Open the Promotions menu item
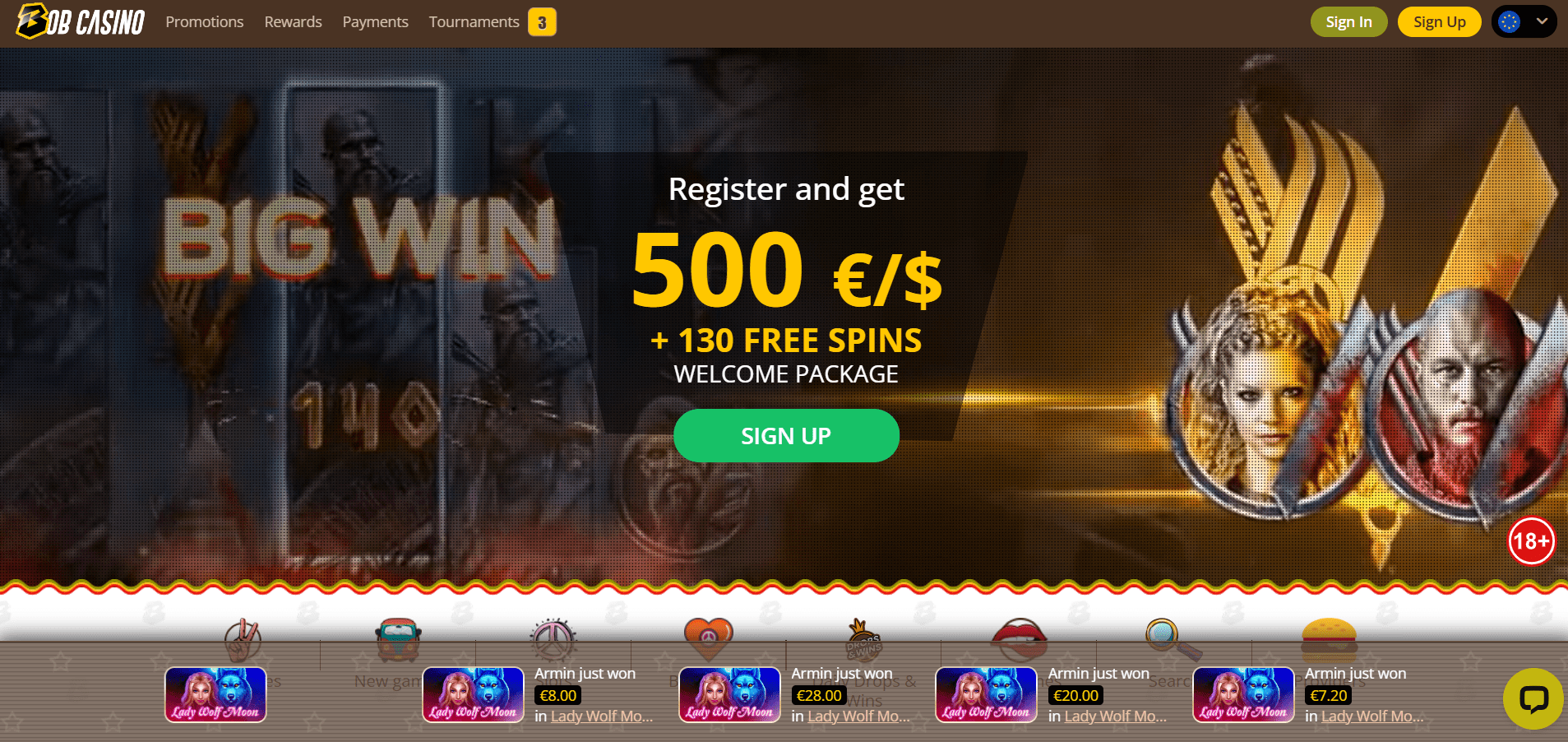The height and width of the screenshot is (742, 1568). tap(205, 22)
